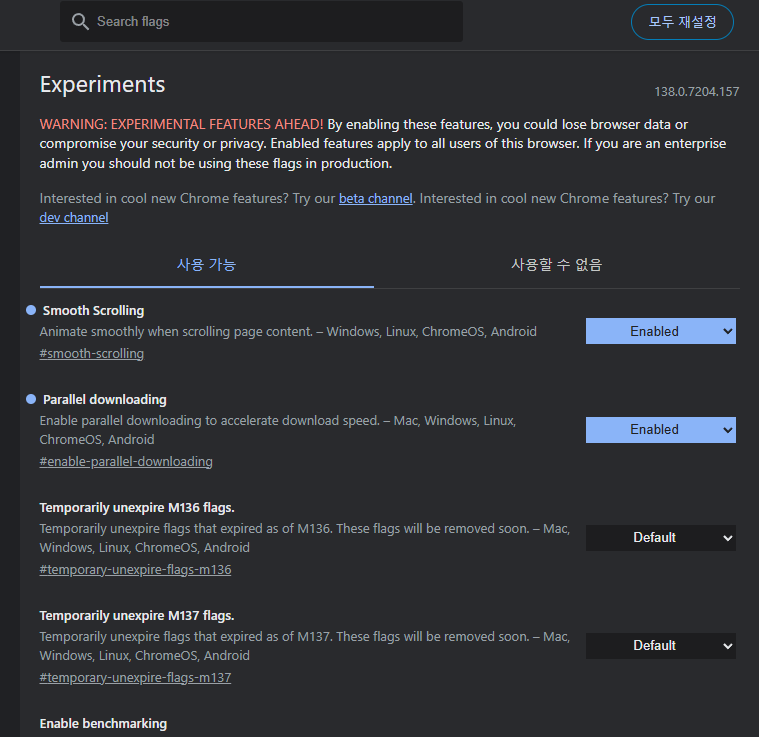Open the #temporary-unexpire-flags-m137 link
This screenshot has height=737, width=759.
136,677
